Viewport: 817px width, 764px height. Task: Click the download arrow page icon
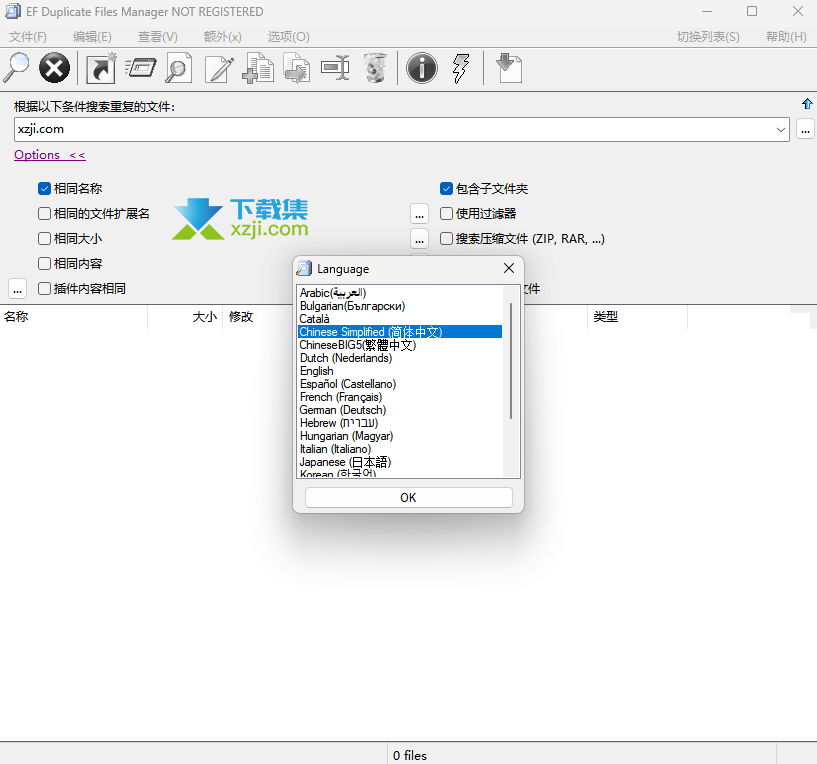[509, 68]
